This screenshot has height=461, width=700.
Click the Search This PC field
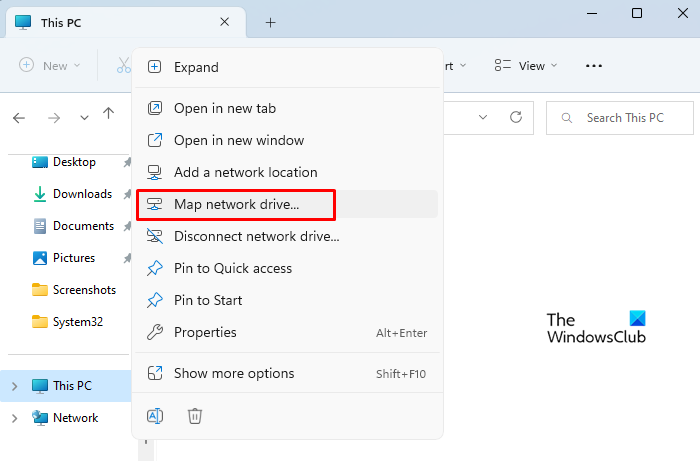pyautogui.click(x=624, y=118)
